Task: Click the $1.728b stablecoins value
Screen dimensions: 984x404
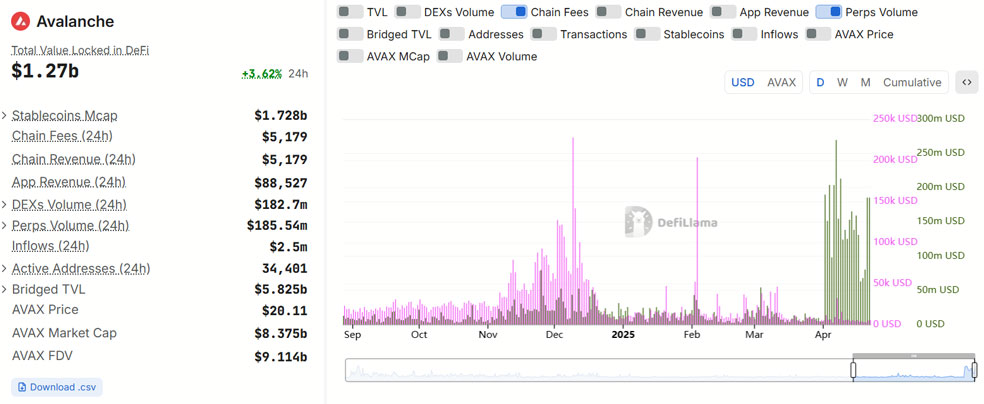Action: (x=281, y=115)
